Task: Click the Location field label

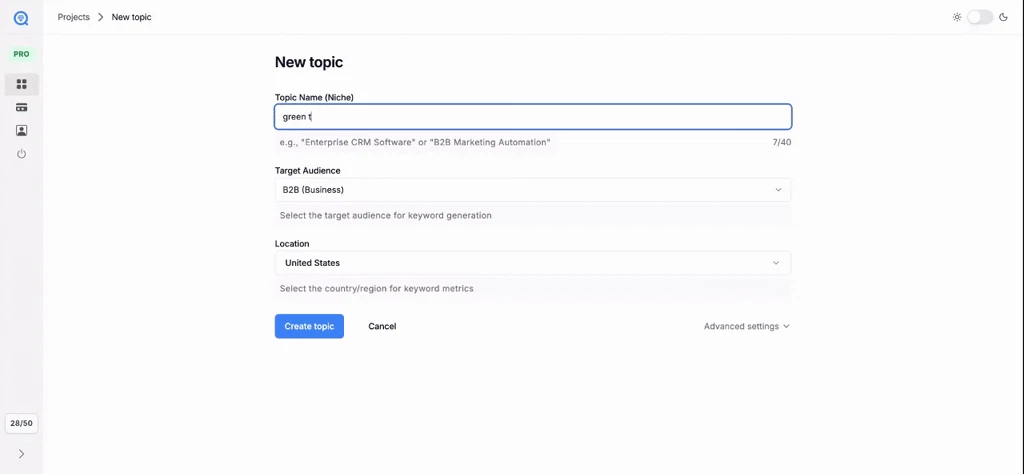Action: [292, 244]
